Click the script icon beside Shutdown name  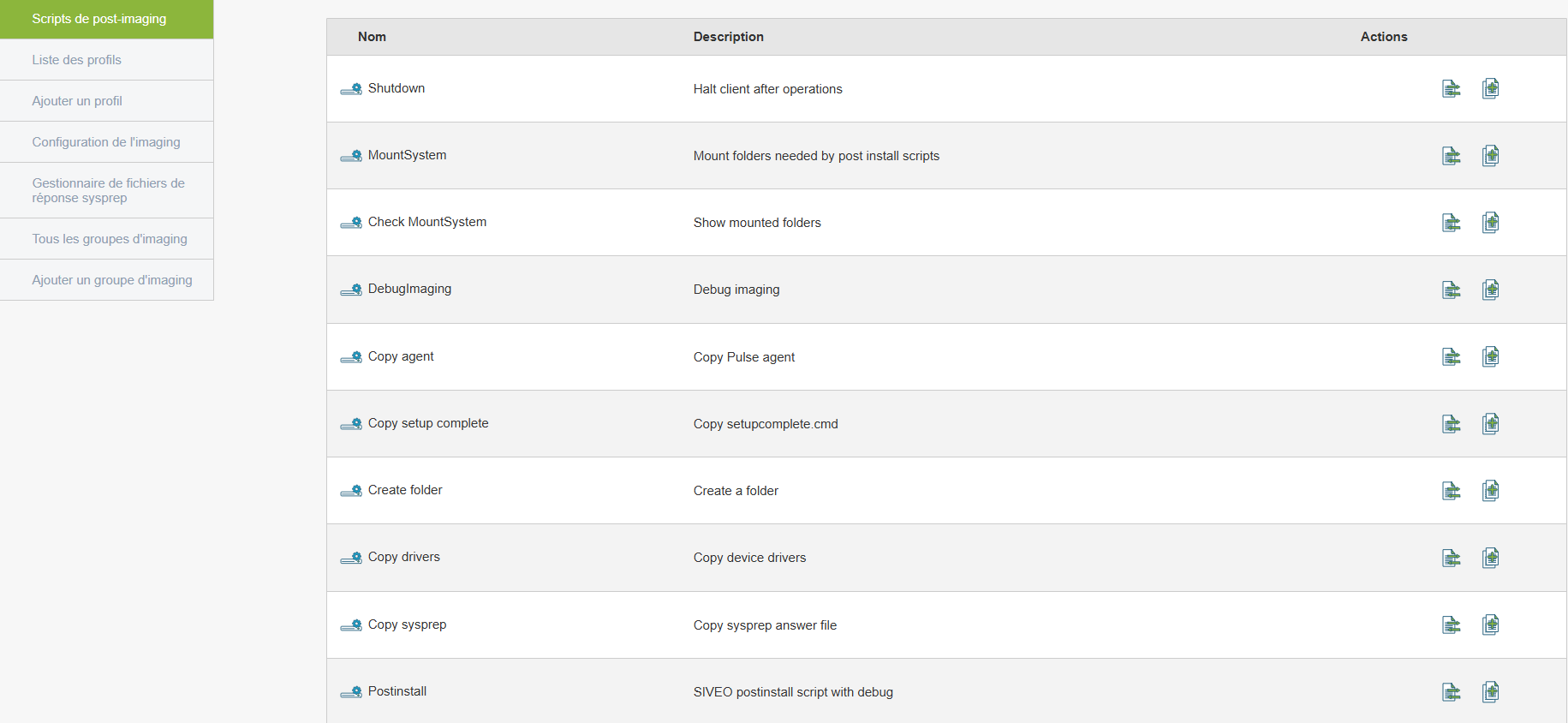[351, 89]
